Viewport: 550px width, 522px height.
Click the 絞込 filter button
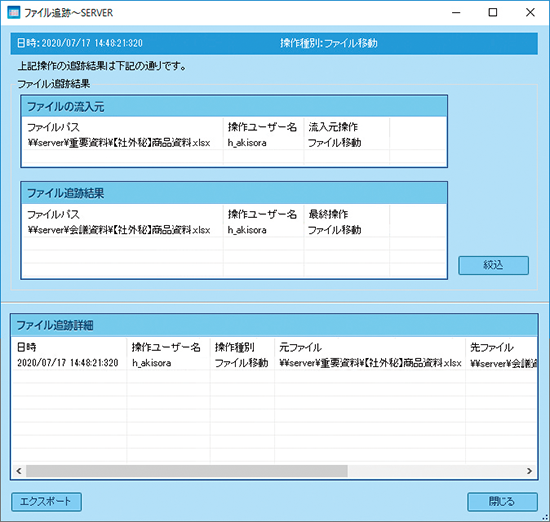coord(493,265)
